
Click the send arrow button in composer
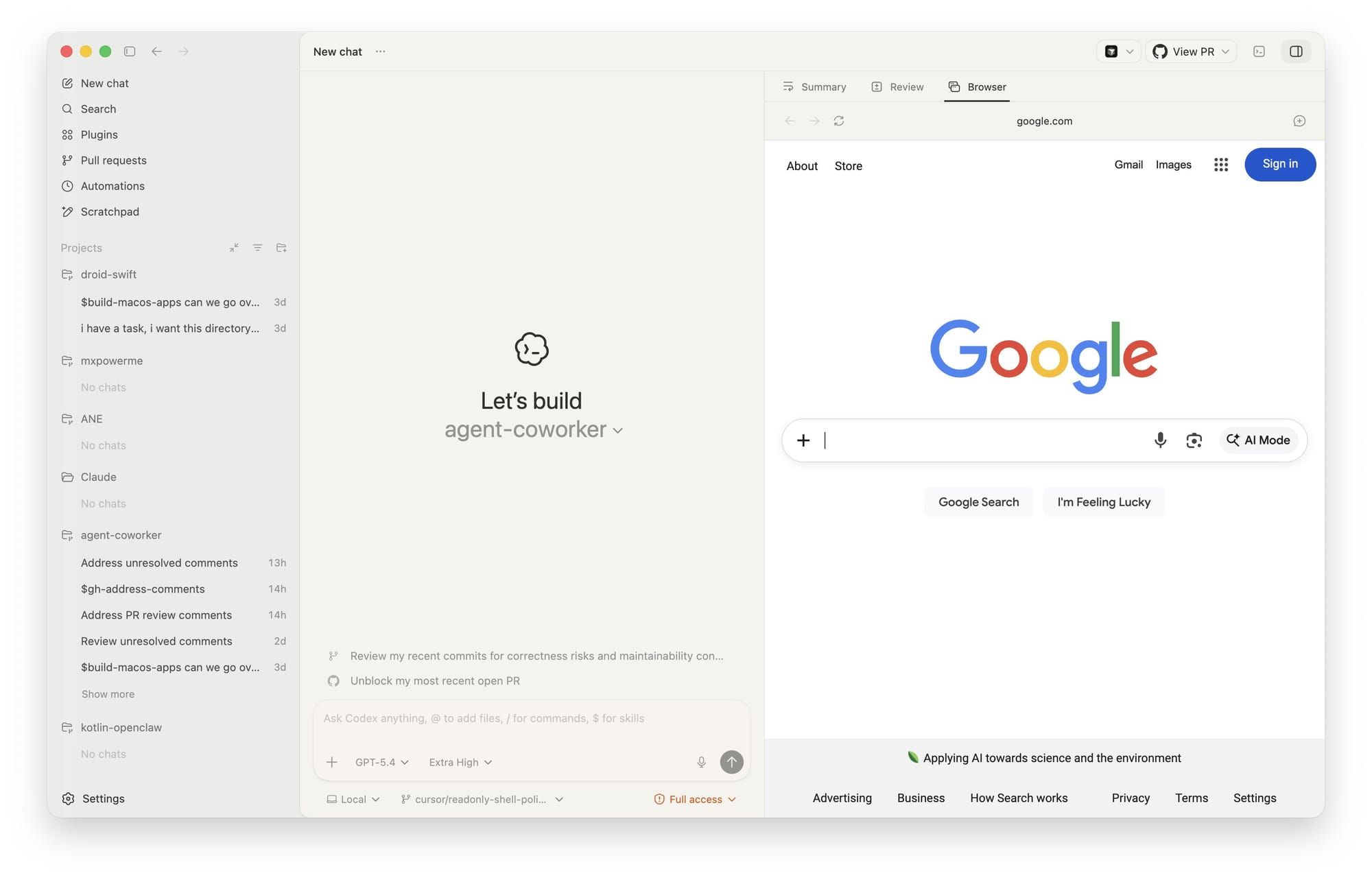point(731,762)
